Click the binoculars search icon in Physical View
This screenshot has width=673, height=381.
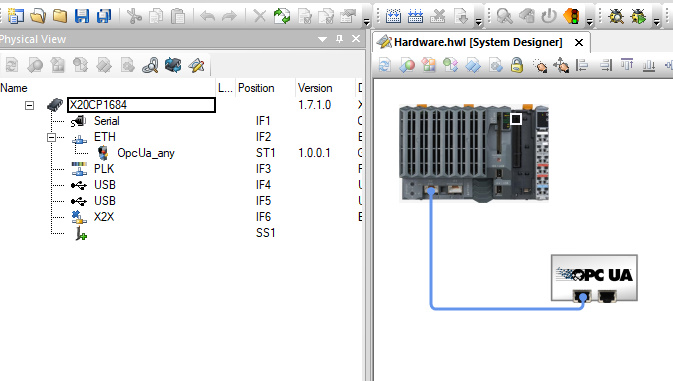tap(150, 65)
